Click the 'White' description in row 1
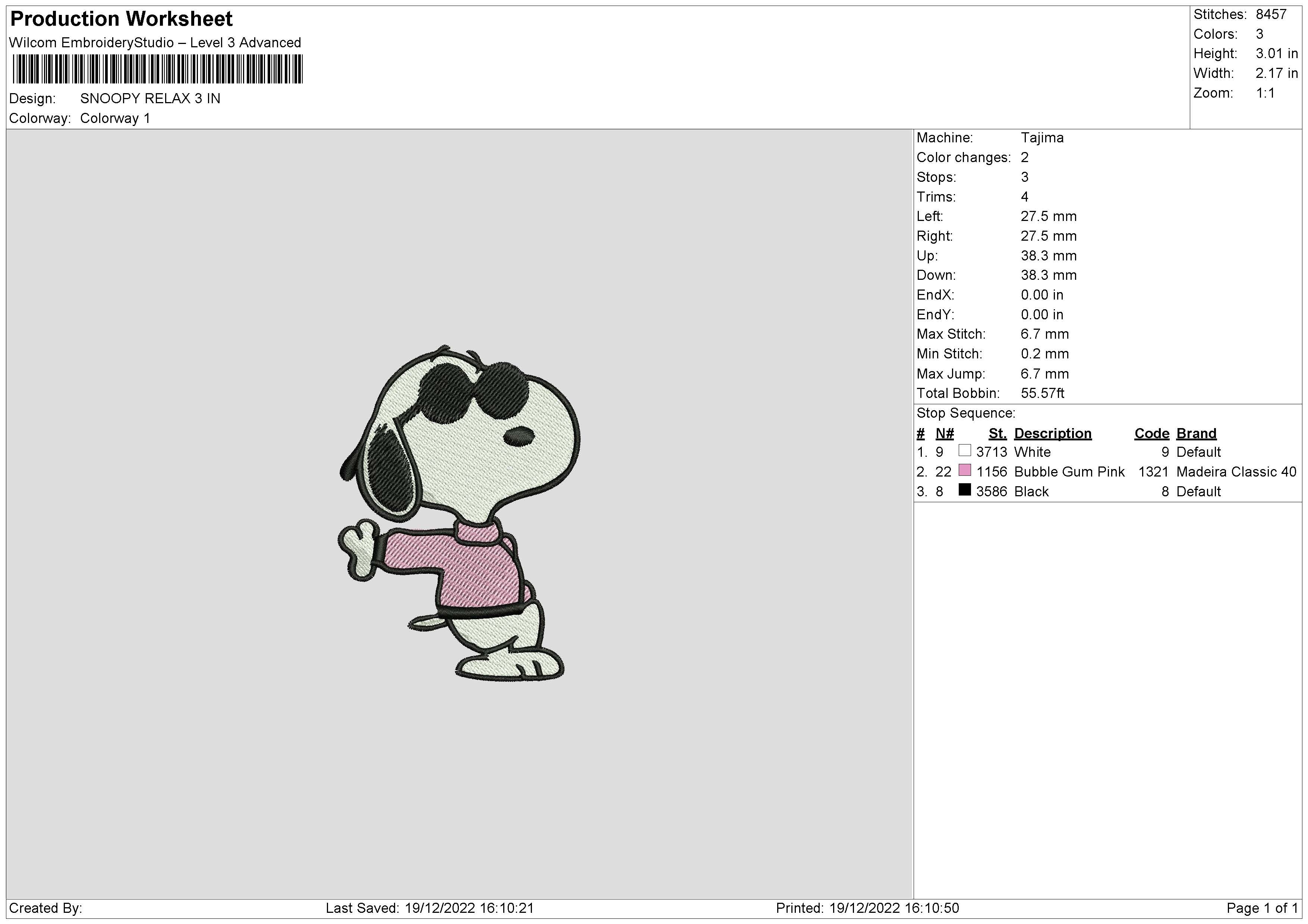The height and width of the screenshot is (924, 1308). coord(1032,452)
